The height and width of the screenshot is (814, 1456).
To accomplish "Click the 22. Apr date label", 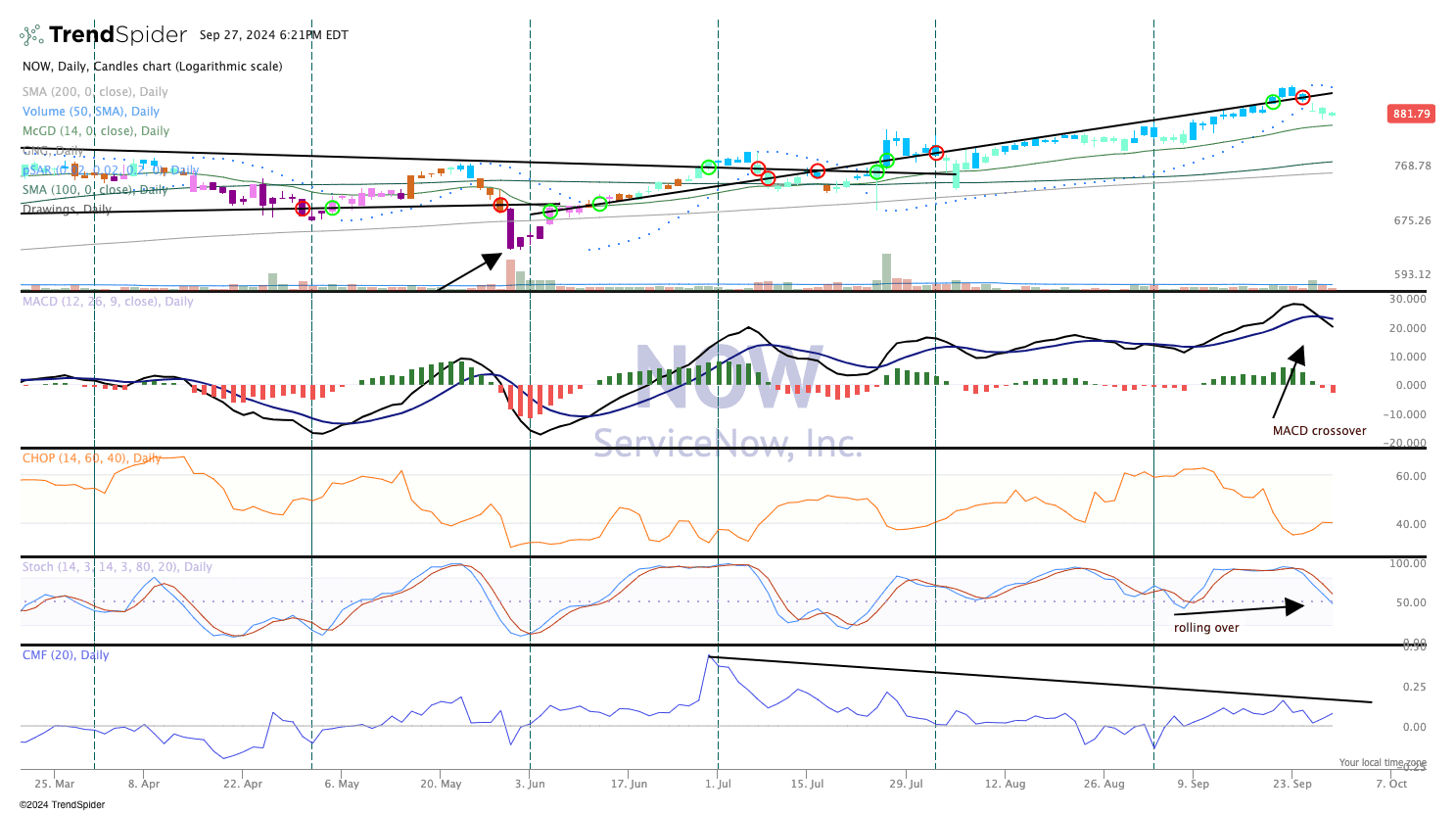I will [243, 784].
